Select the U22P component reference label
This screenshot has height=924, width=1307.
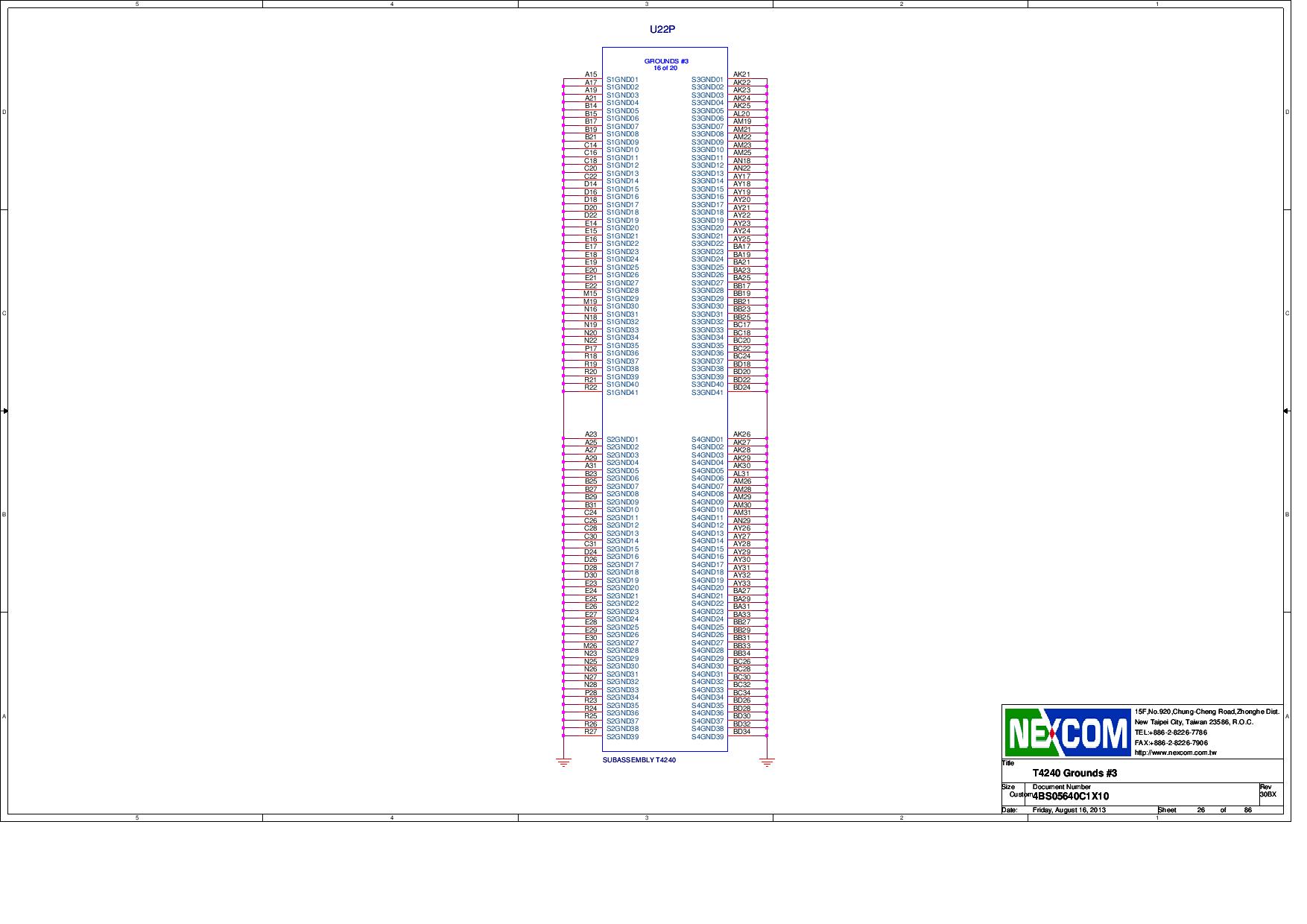[x=662, y=28]
